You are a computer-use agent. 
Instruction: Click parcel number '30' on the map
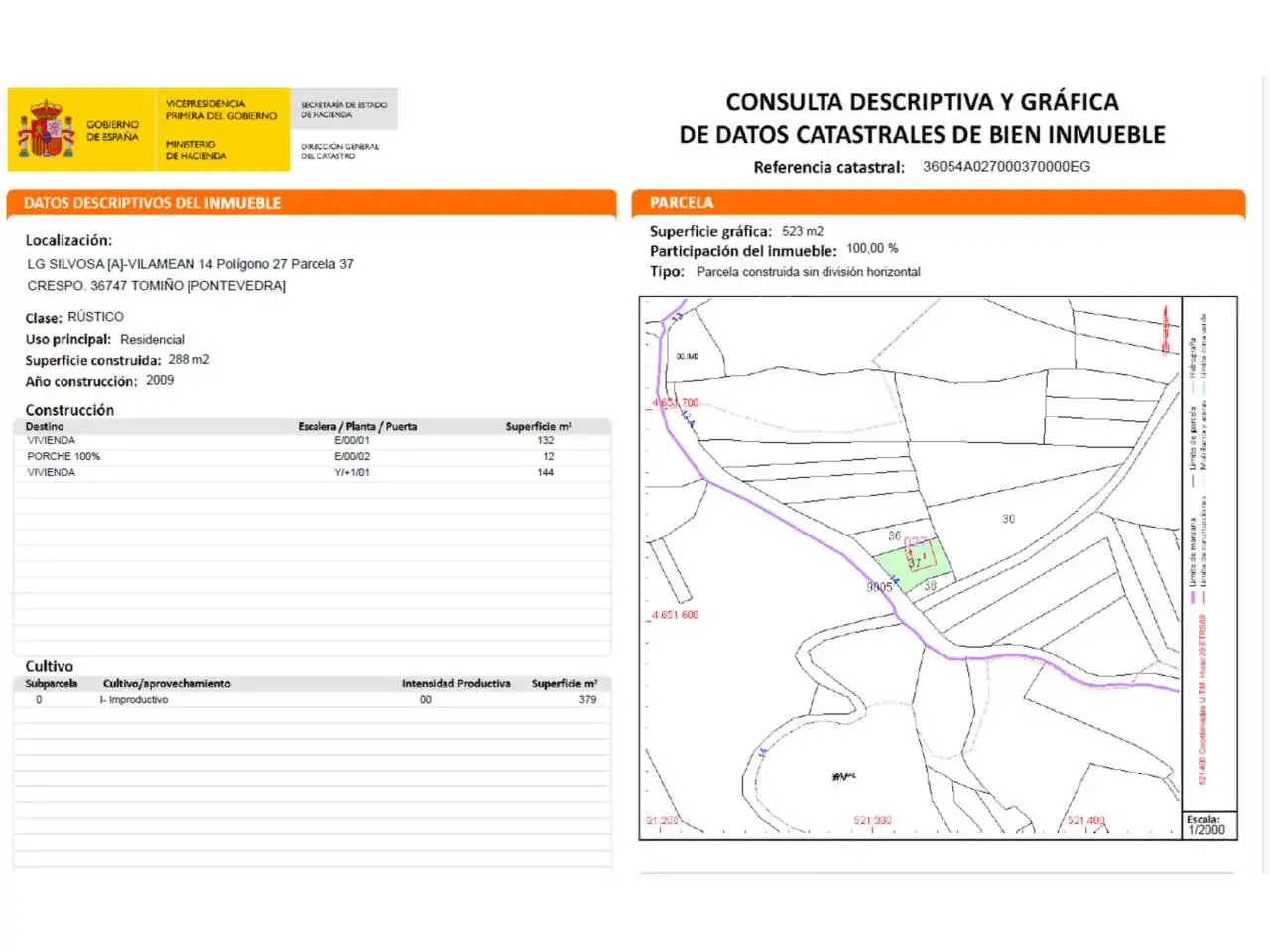click(1008, 519)
